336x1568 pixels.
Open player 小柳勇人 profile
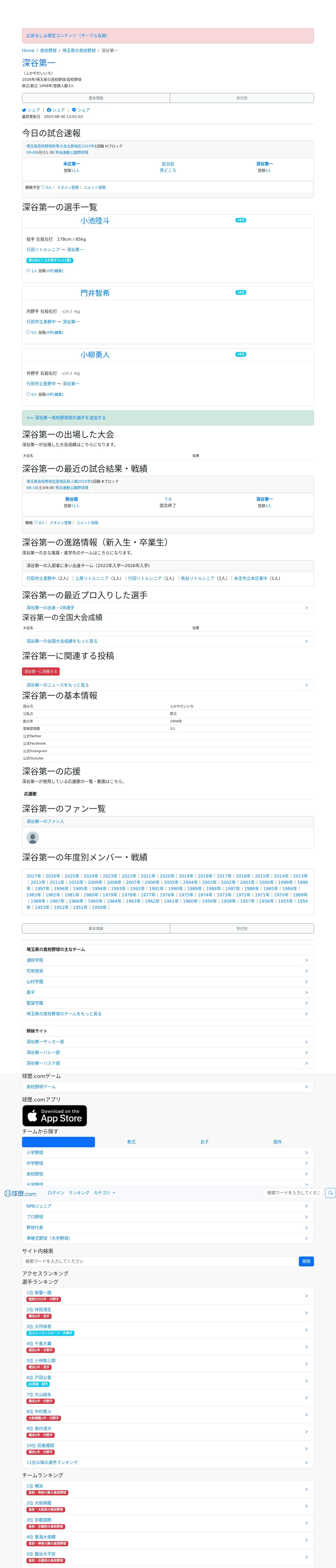[95, 355]
